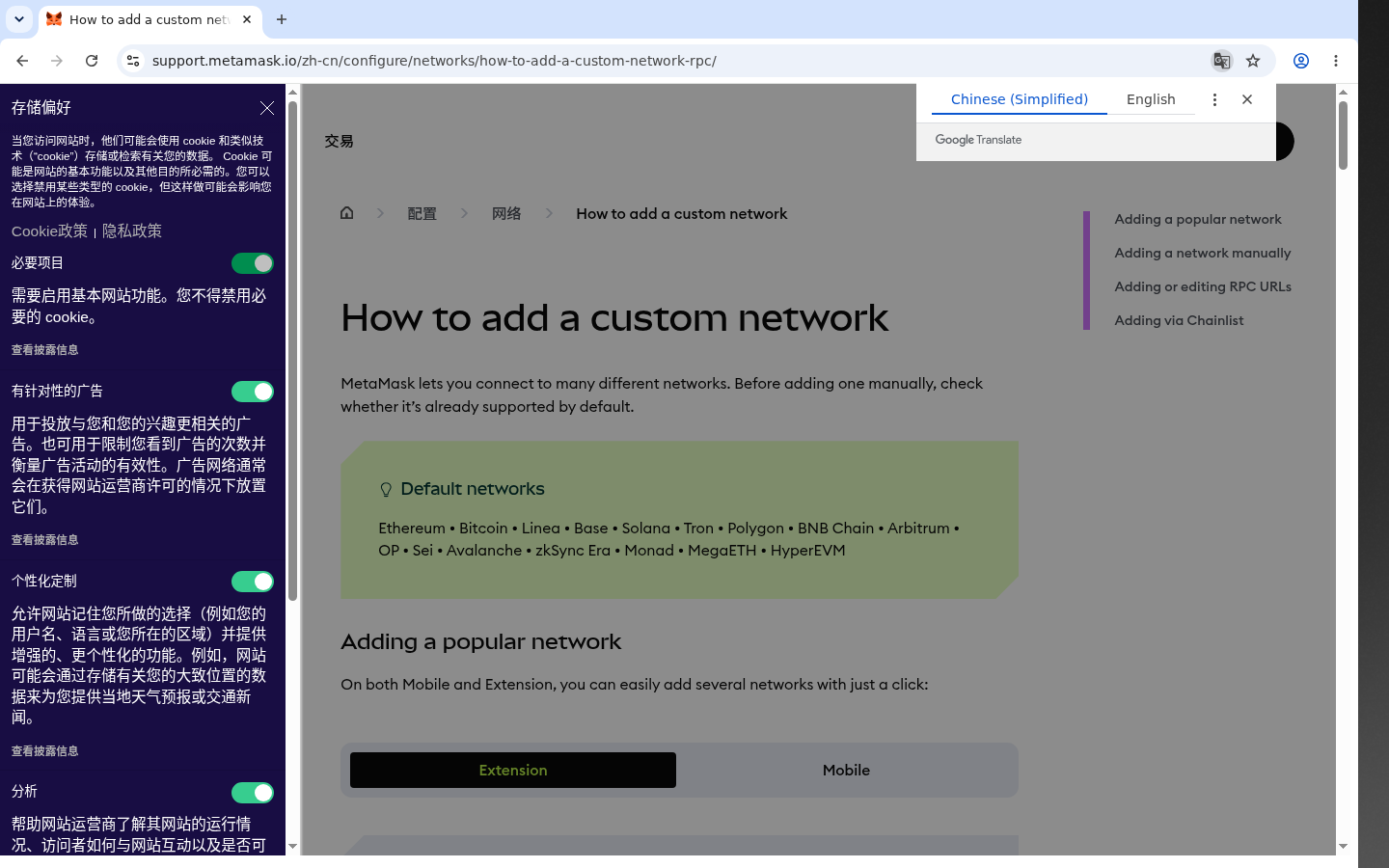
Task: Toggle the 分析 switch
Action: pyautogui.click(x=253, y=793)
